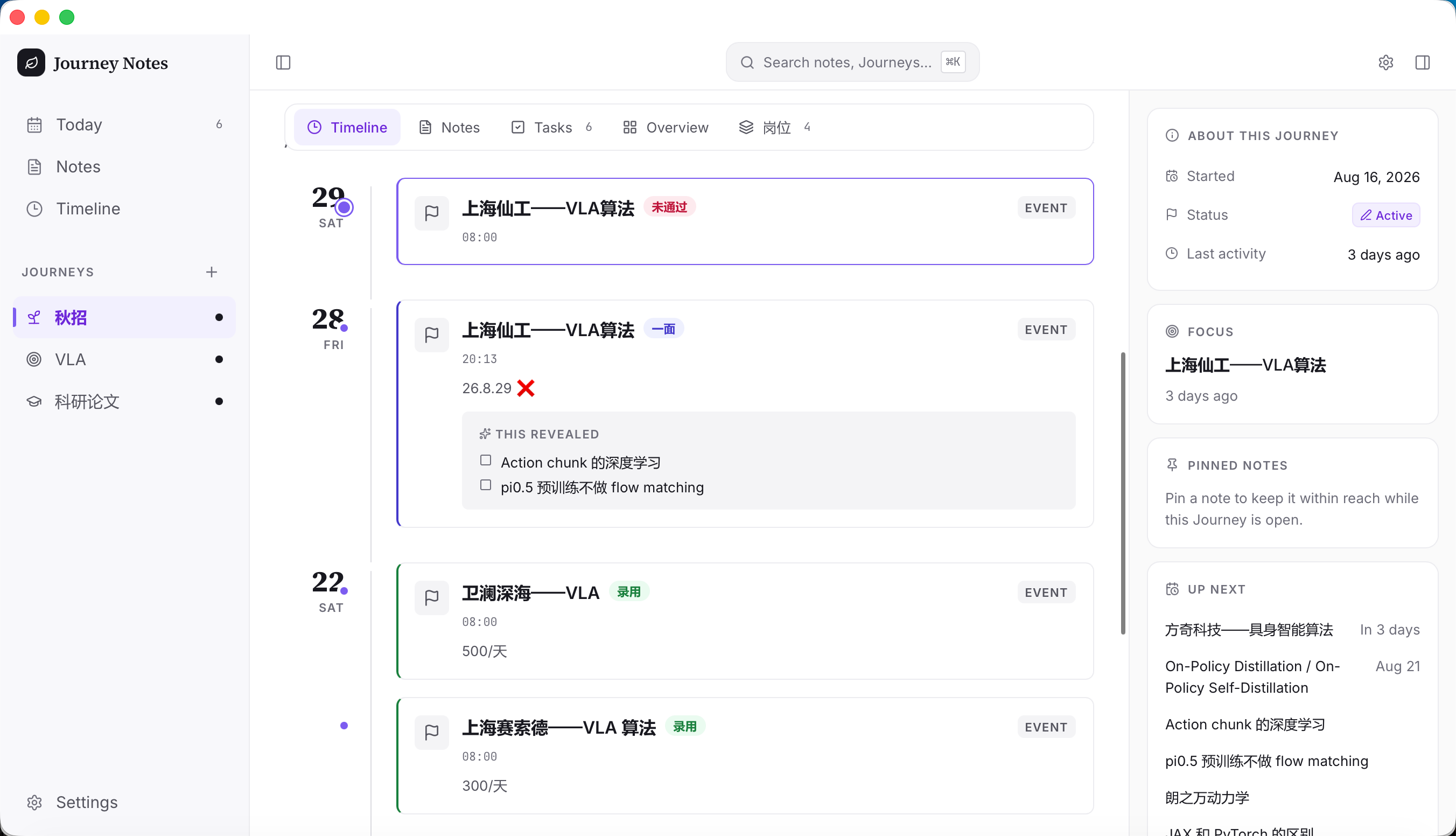Screen dimensions: 1456x836
Task: Click flag icon on 卫澜深海——VLA event
Action: pyautogui.click(x=432, y=598)
